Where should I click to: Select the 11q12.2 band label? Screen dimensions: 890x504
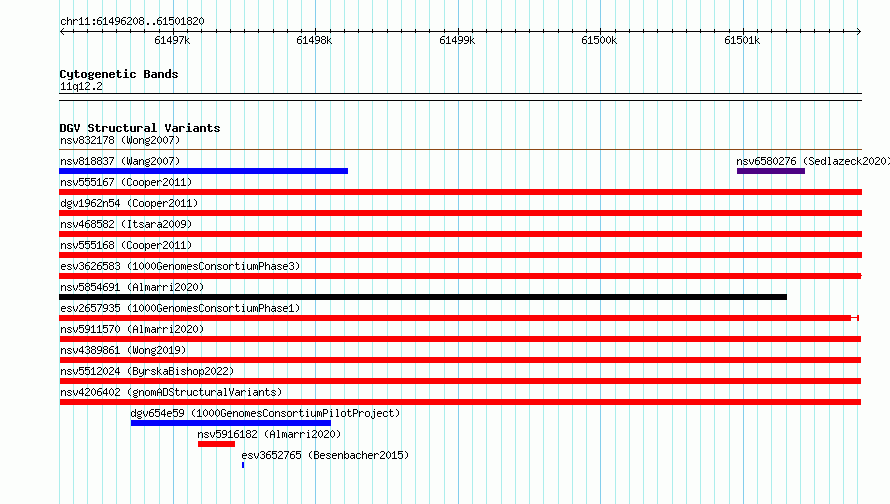point(81,86)
